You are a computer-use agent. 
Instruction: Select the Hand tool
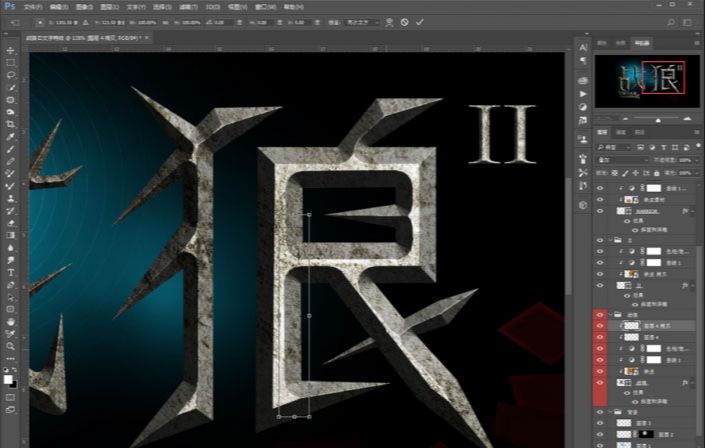pos(10,322)
